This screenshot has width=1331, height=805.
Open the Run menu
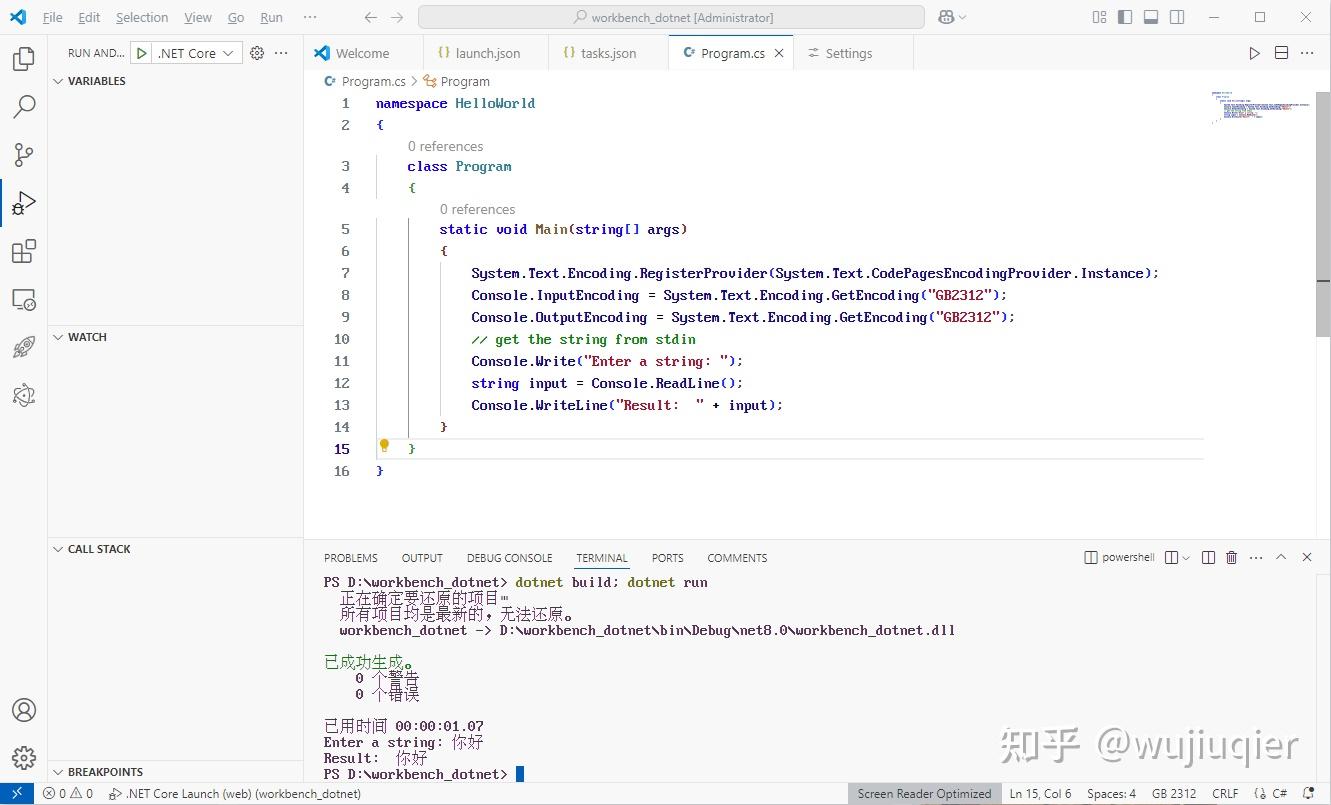pyautogui.click(x=270, y=17)
